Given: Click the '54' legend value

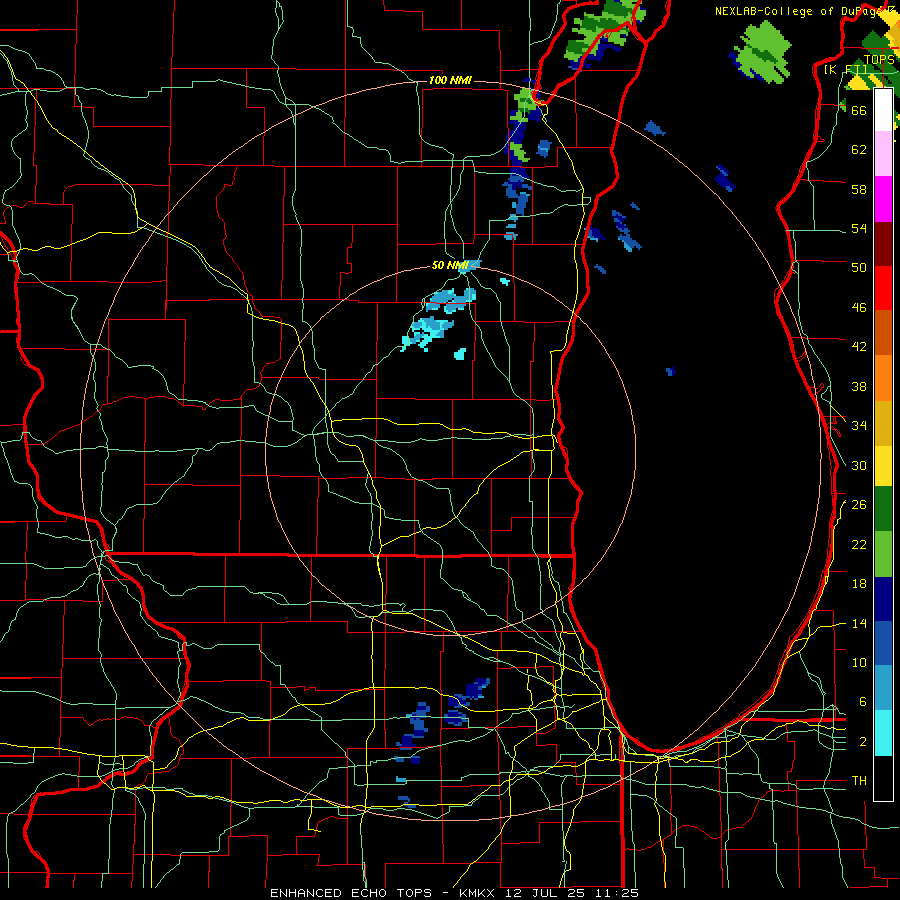Looking at the screenshot, I should [x=859, y=228].
